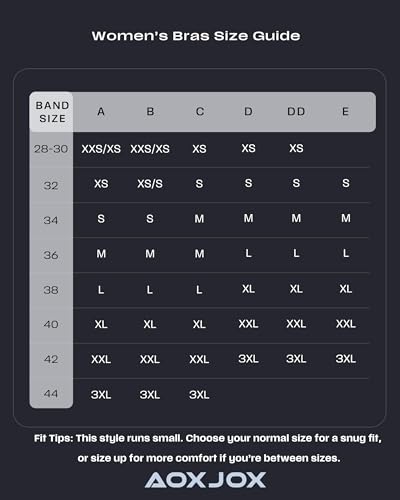The width and height of the screenshot is (400, 500).
Task: Click the M cell for 34 band, C cup
Action: [x=199, y=219]
